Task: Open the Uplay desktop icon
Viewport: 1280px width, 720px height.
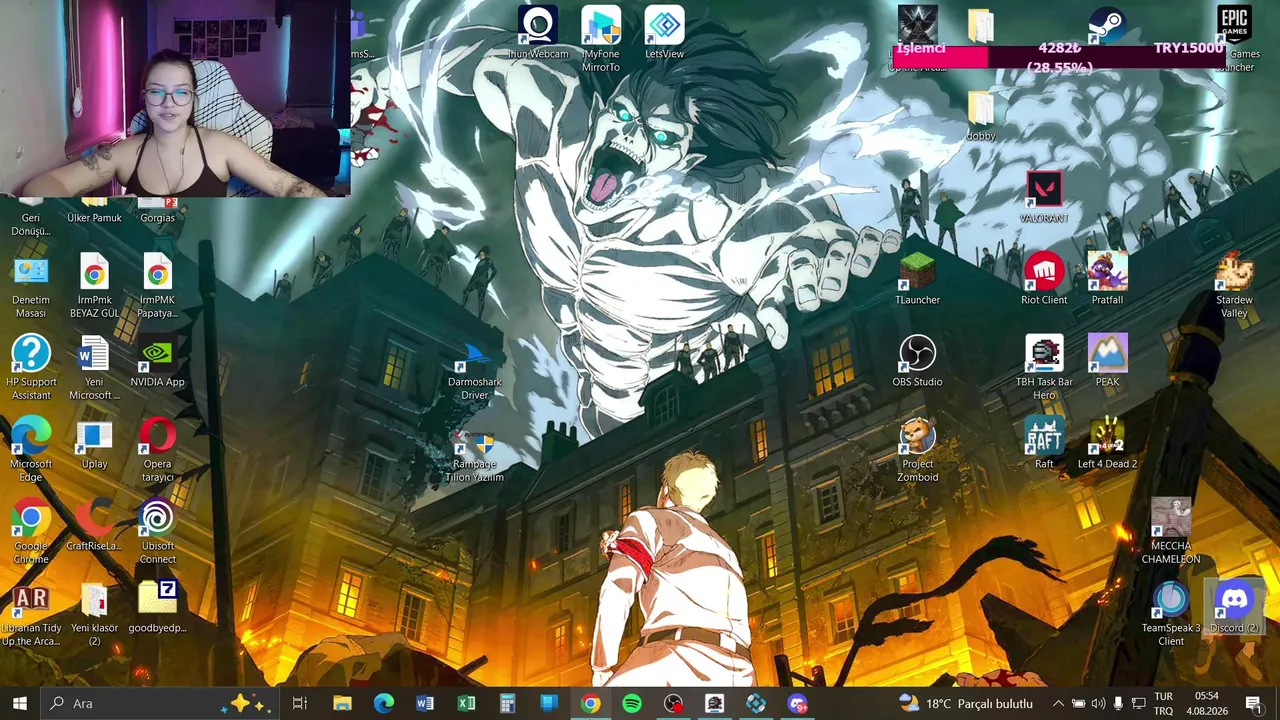Action: click(x=94, y=444)
